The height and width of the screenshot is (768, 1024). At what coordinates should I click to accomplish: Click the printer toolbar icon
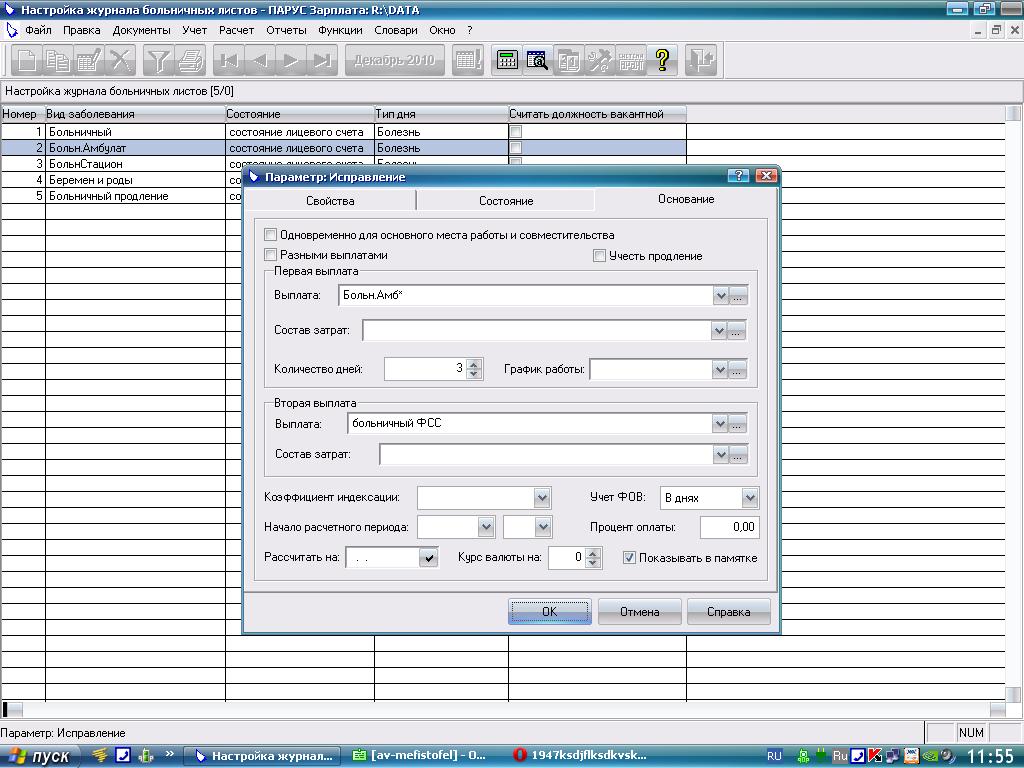[x=190, y=61]
